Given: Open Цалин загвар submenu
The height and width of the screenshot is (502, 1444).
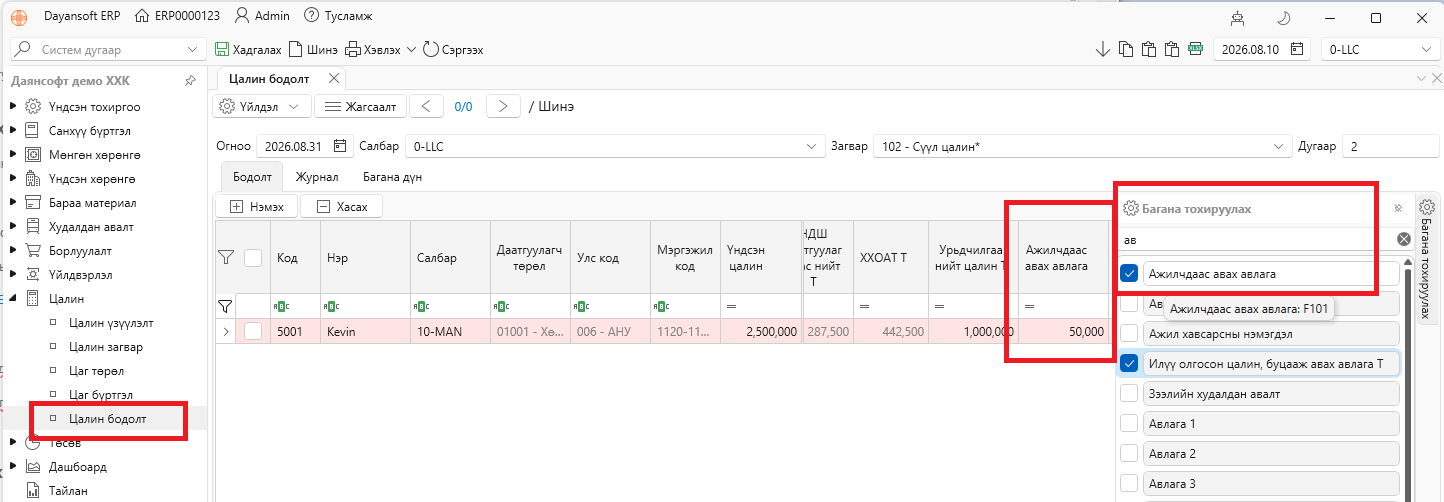Looking at the screenshot, I should click(106, 347).
